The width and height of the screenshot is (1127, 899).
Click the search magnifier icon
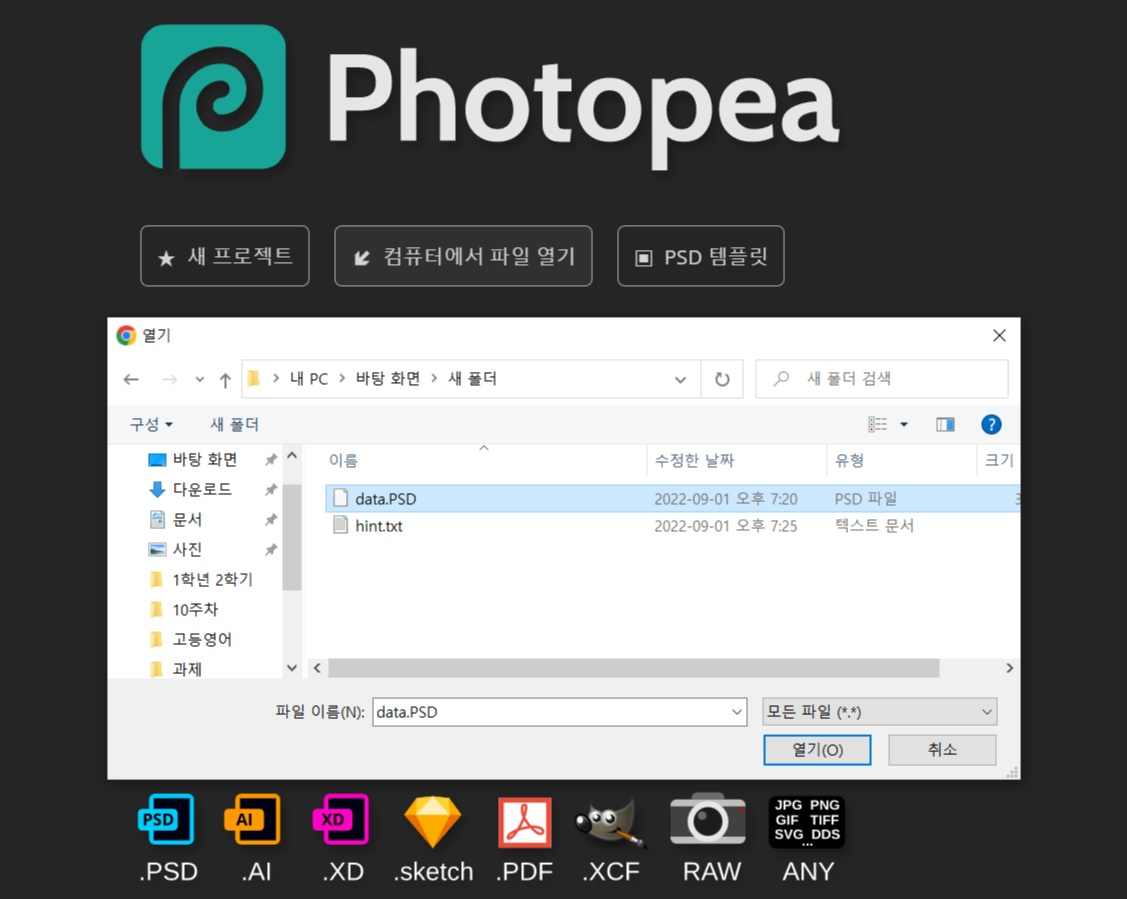tap(781, 379)
